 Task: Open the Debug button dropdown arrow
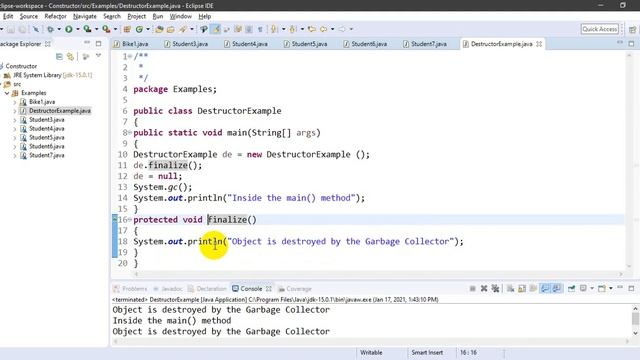pyautogui.click(x=59, y=29)
